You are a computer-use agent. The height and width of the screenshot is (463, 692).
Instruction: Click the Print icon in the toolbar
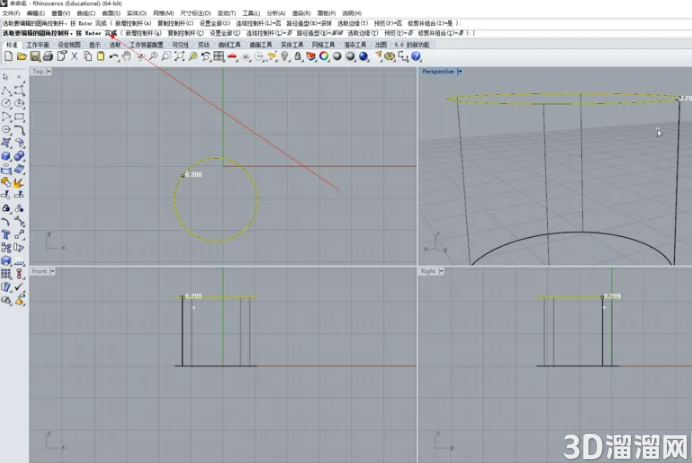(48, 56)
